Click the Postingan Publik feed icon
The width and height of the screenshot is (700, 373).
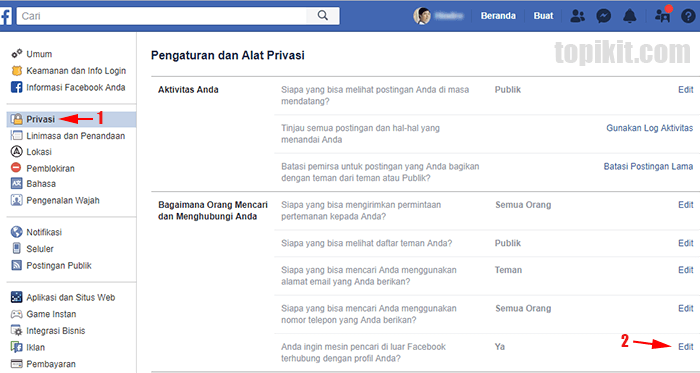(17, 265)
